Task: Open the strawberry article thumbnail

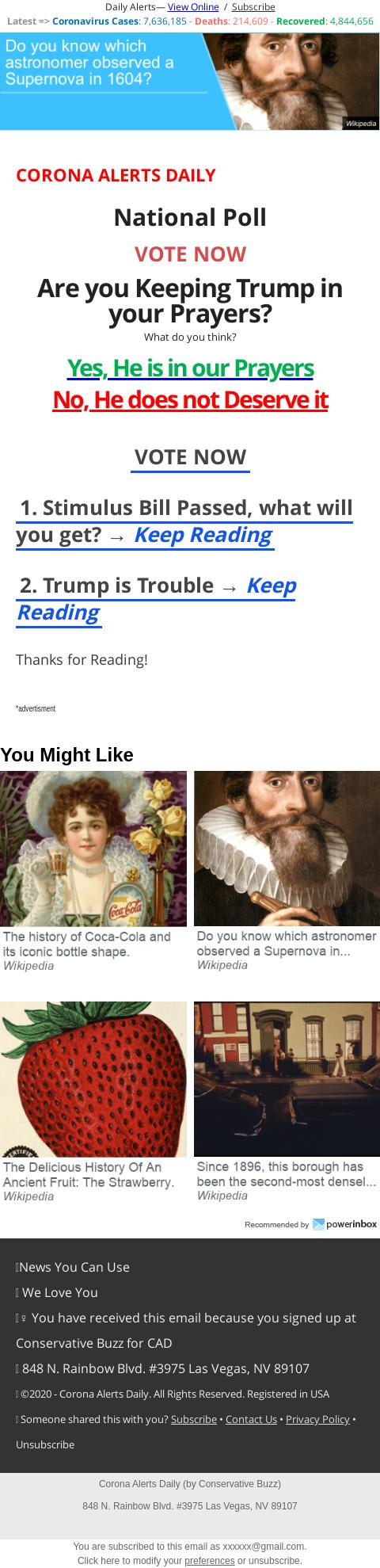Action: 93,1079
